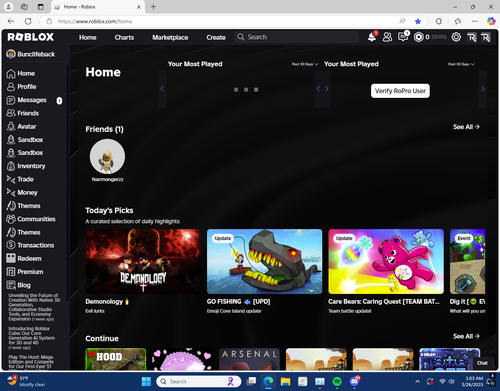The image size is (500, 391).
Task: Open the Charts tab
Action: pyautogui.click(x=124, y=37)
